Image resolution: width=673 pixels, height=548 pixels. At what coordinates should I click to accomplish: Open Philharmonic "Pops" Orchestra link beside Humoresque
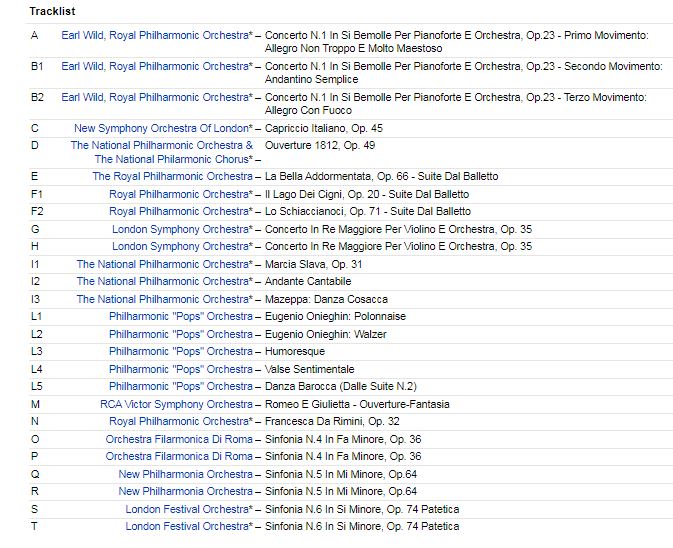(180, 352)
